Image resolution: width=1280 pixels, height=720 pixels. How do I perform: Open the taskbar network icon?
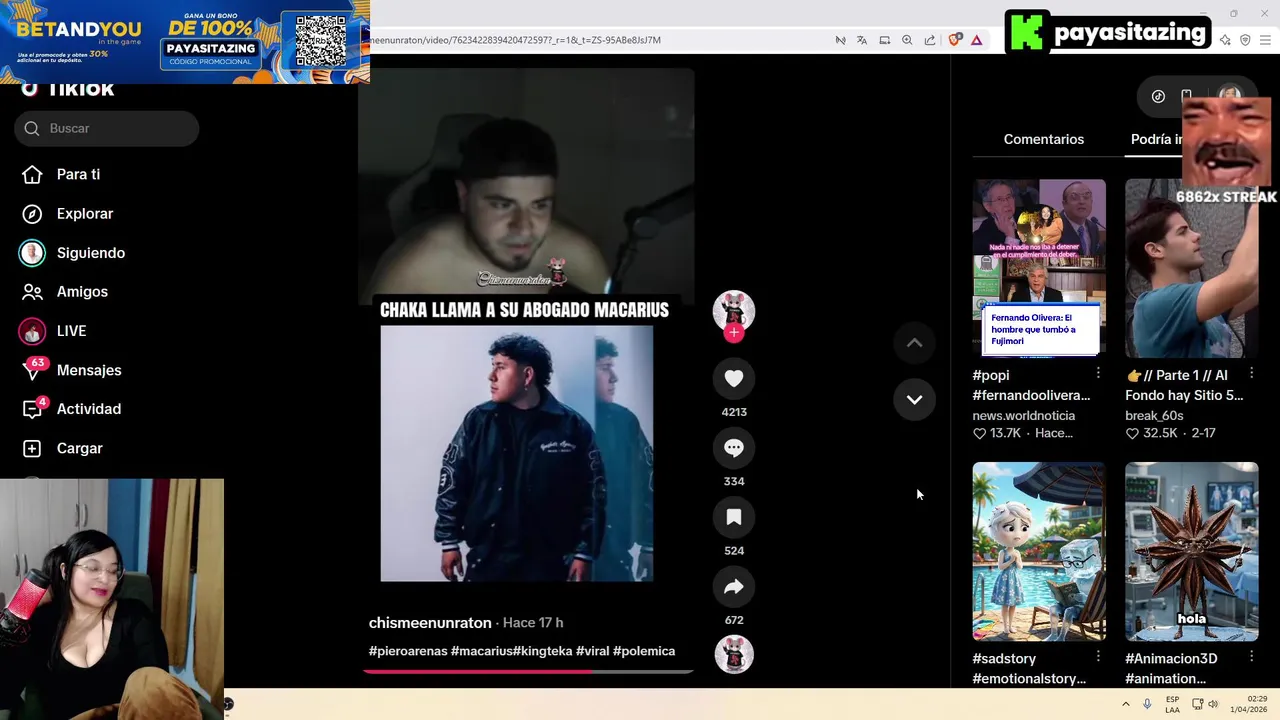[1197, 704]
